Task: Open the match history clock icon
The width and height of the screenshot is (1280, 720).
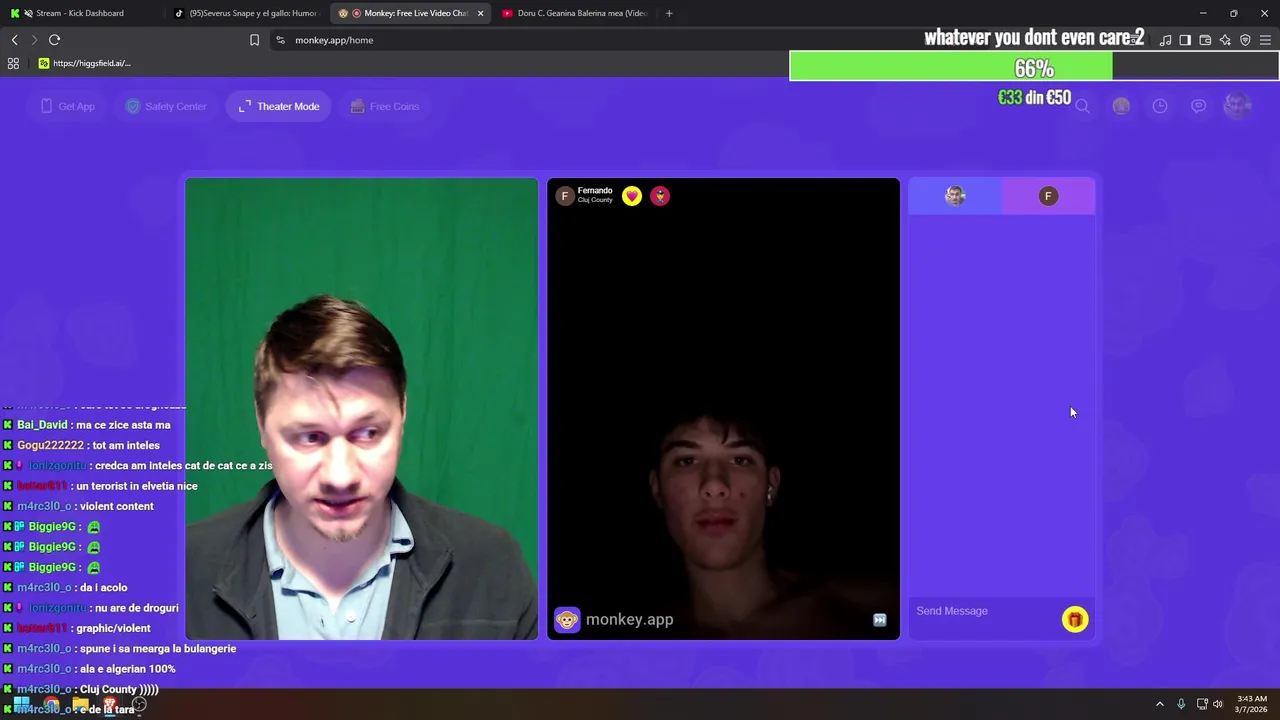Action: (1160, 106)
